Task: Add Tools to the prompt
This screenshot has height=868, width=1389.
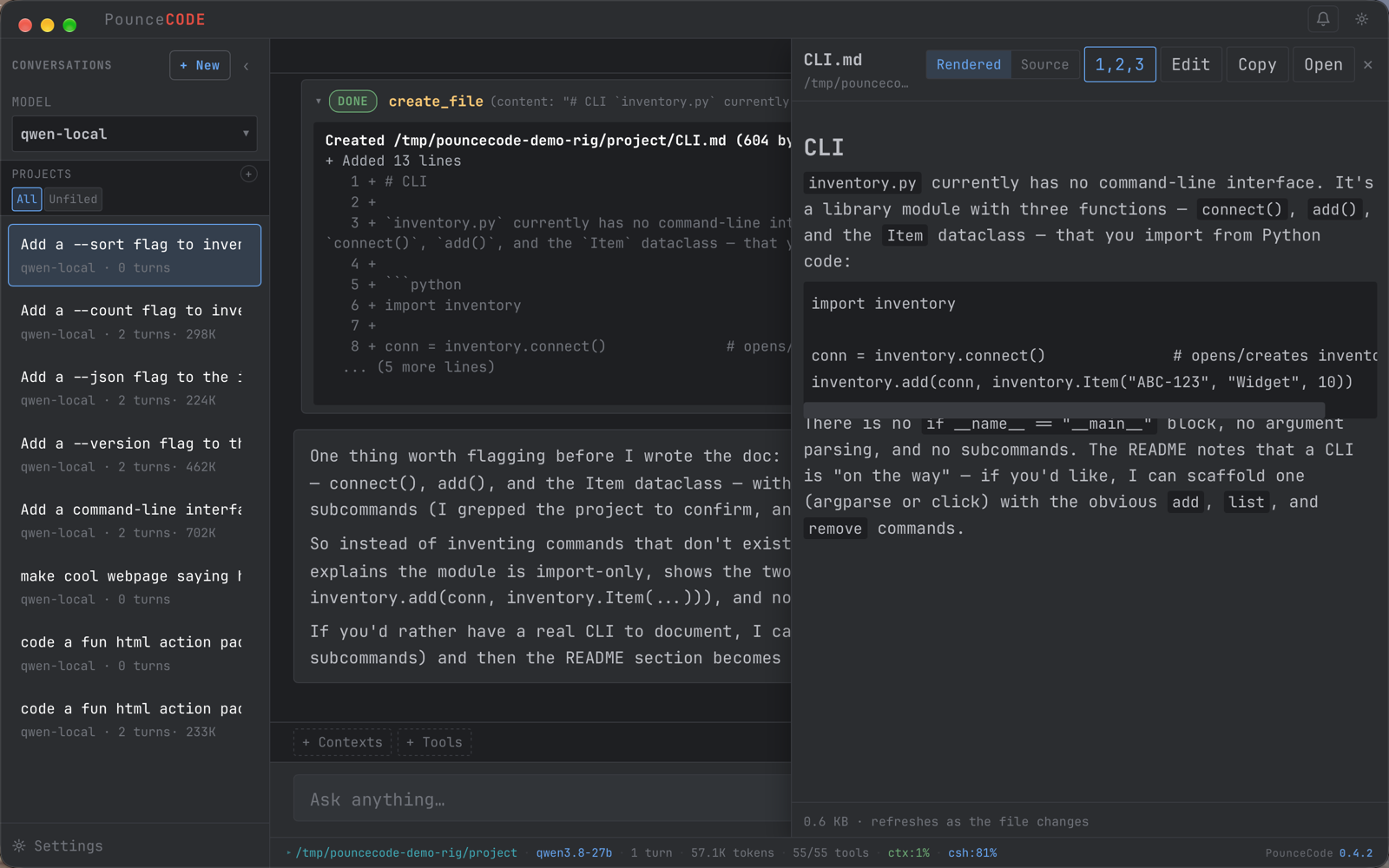Action: click(434, 742)
